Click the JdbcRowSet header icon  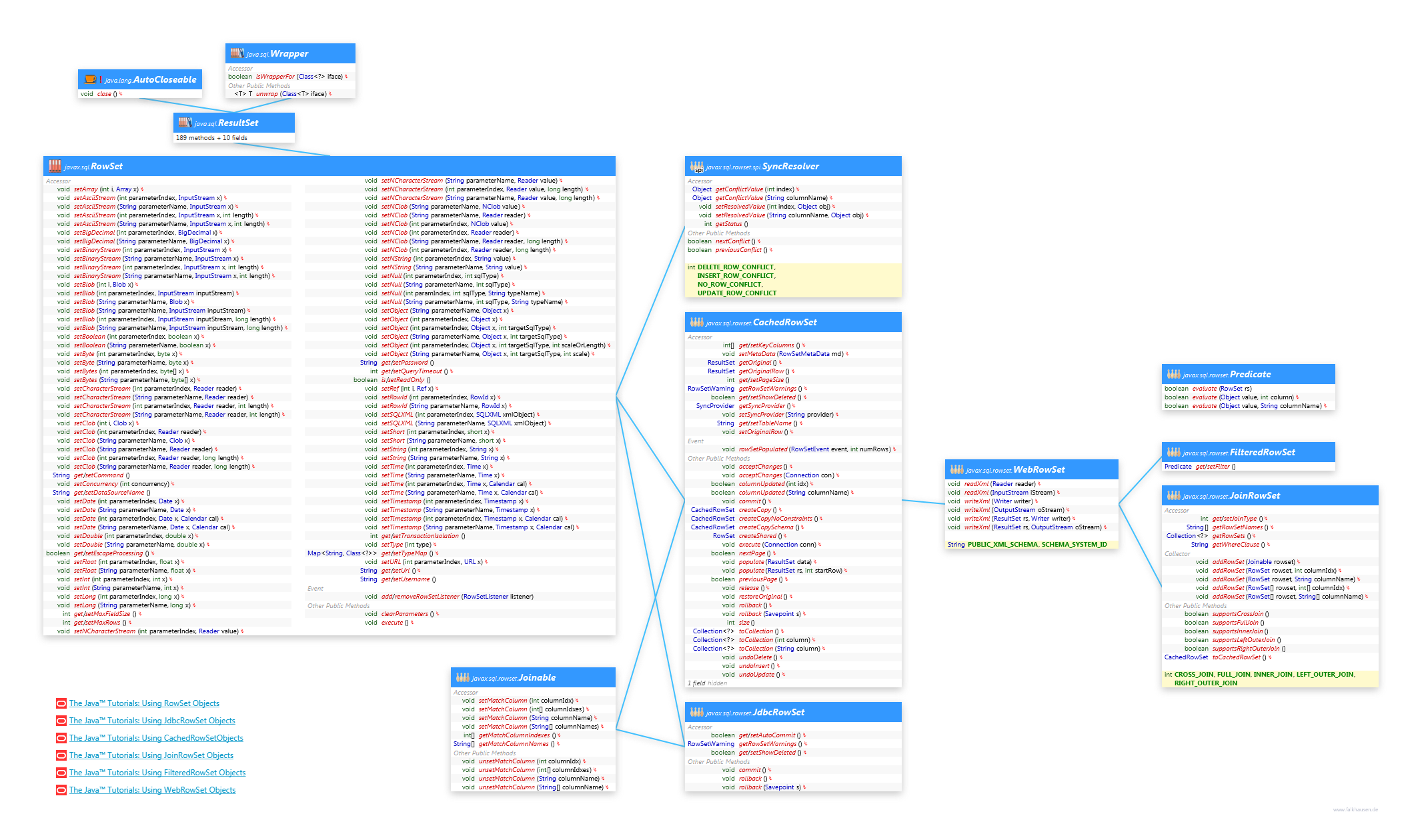tap(696, 711)
